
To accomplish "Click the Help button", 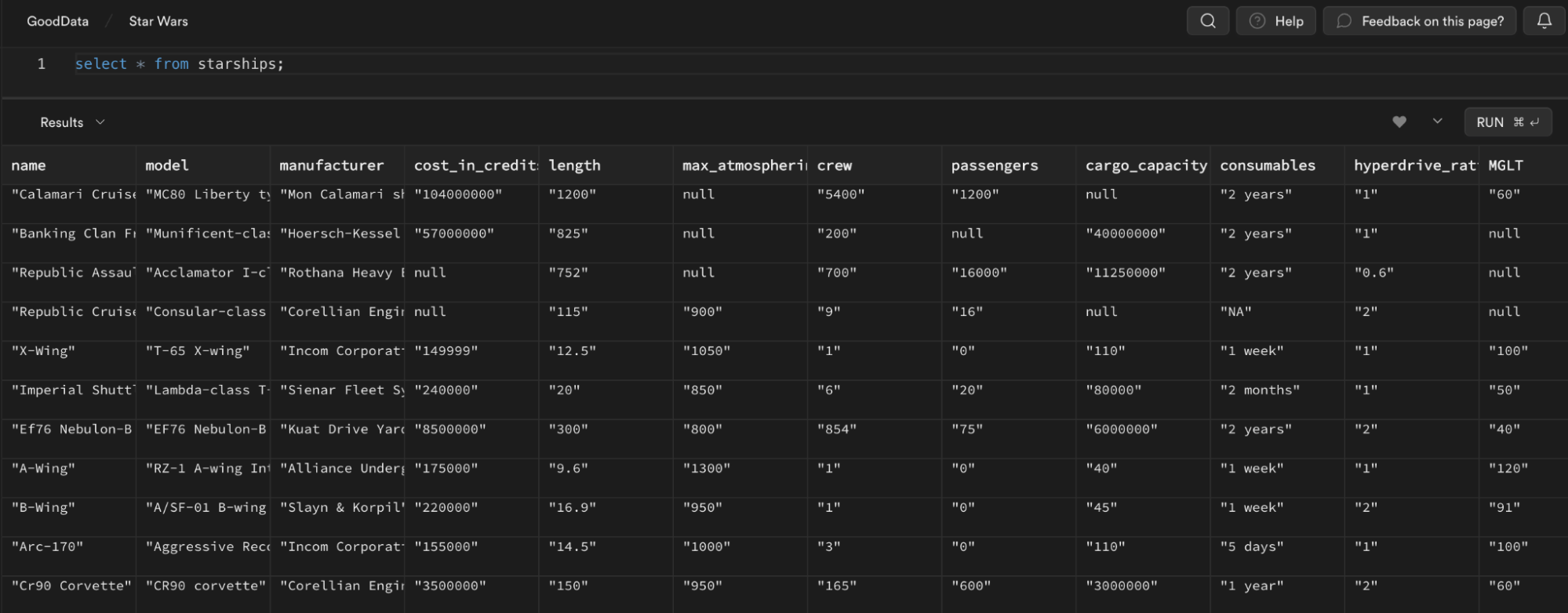I will [x=1276, y=21].
